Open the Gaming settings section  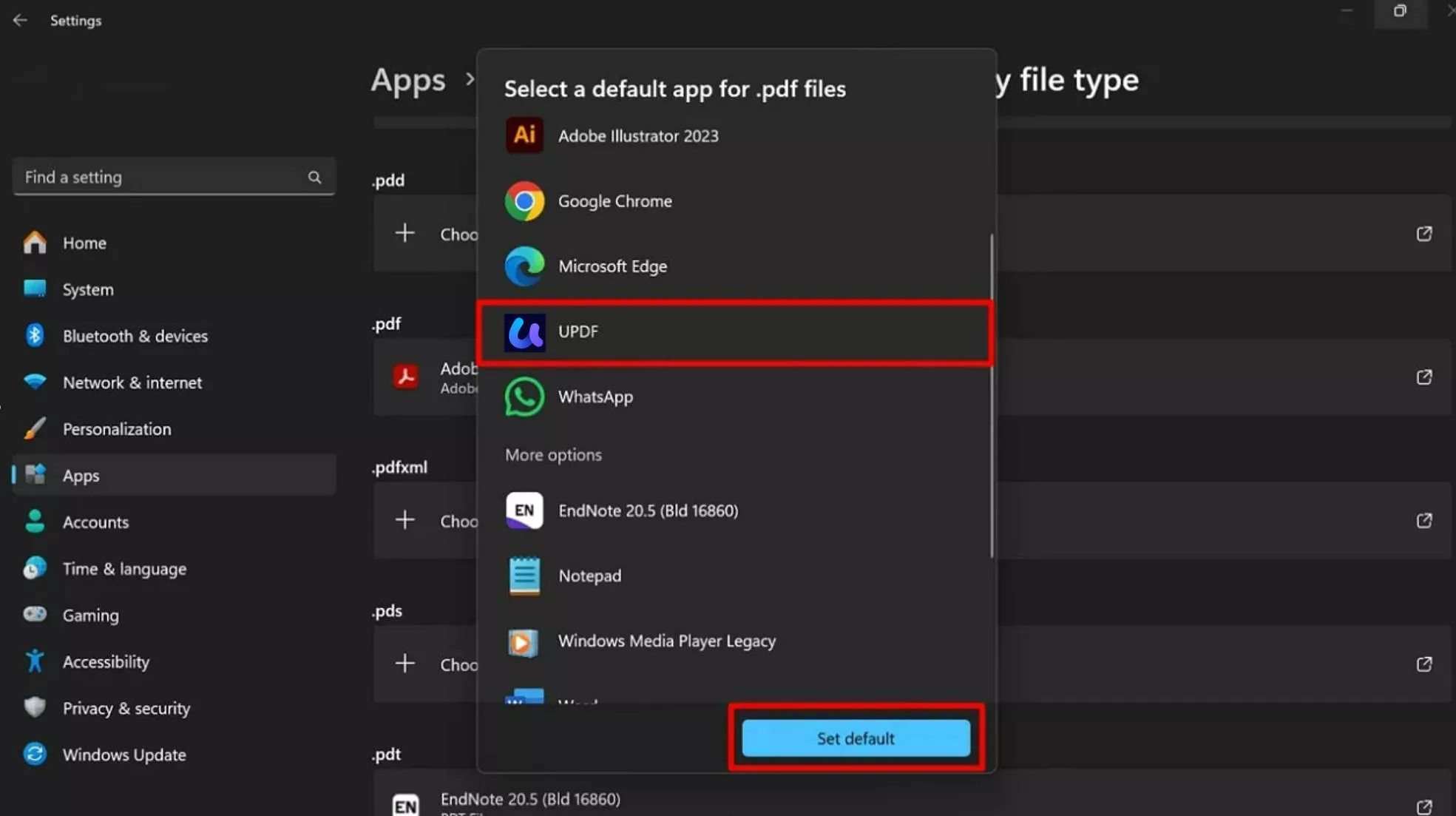(x=90, y=615)
